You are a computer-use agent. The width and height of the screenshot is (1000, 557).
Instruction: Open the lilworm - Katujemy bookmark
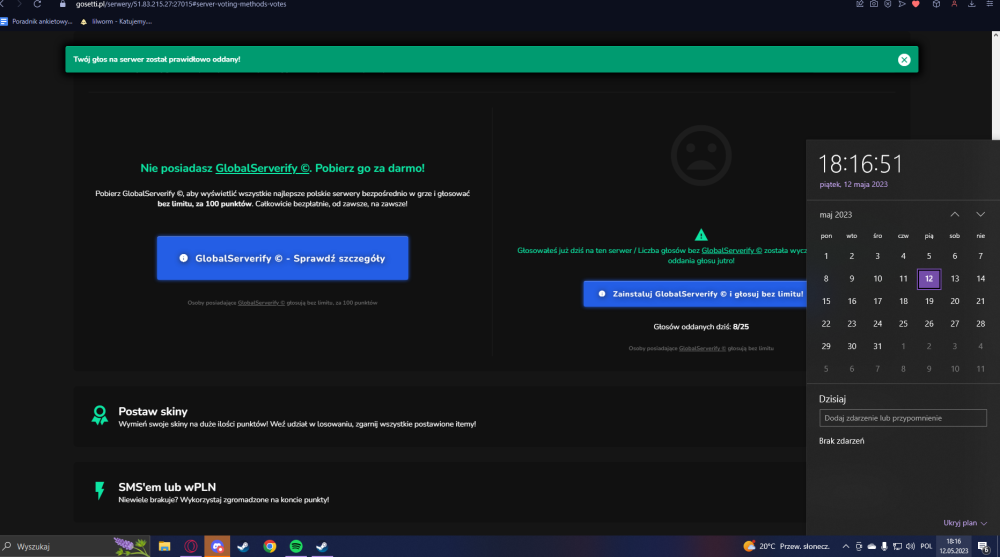116,21
